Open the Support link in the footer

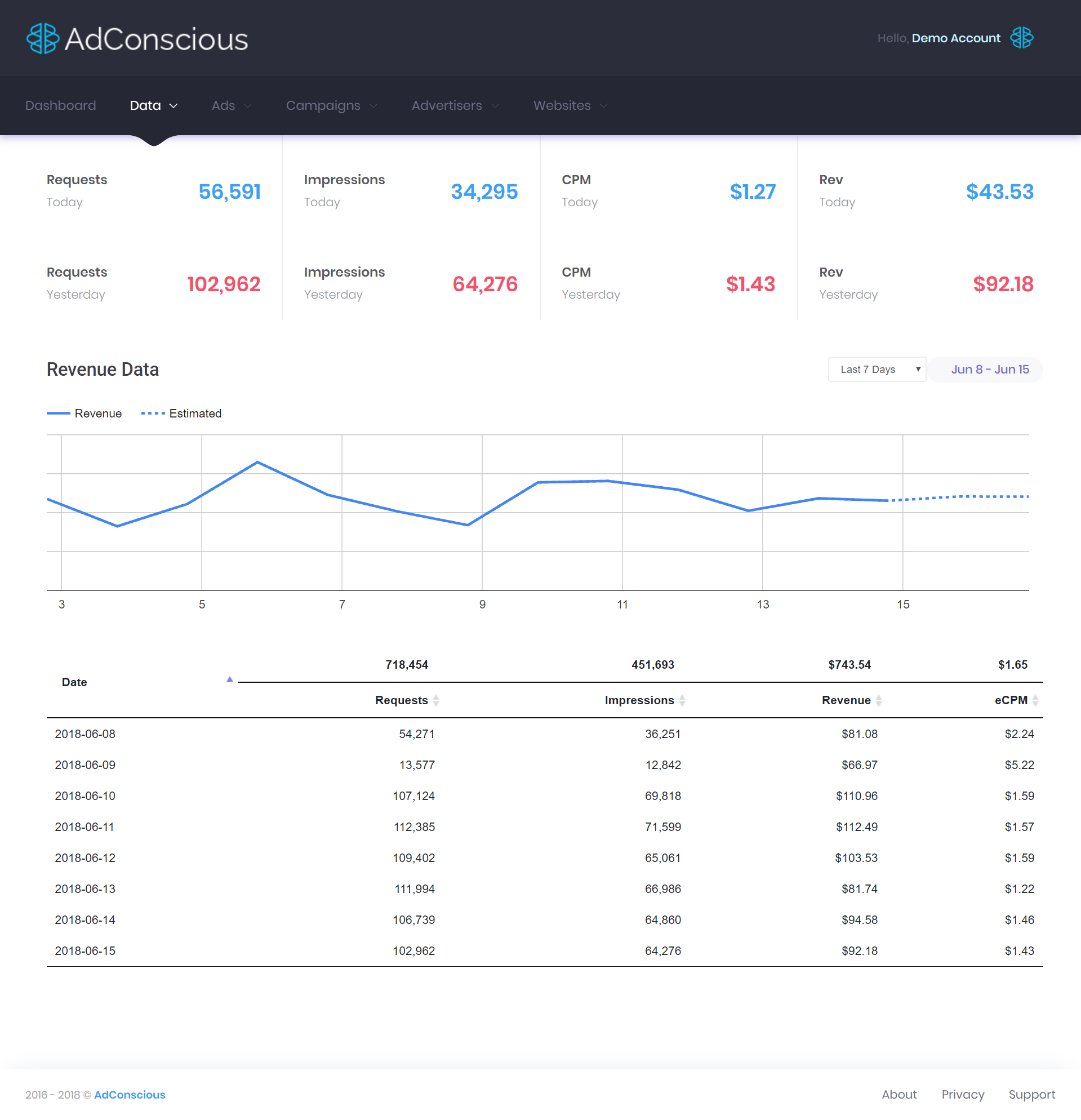1032,1094
